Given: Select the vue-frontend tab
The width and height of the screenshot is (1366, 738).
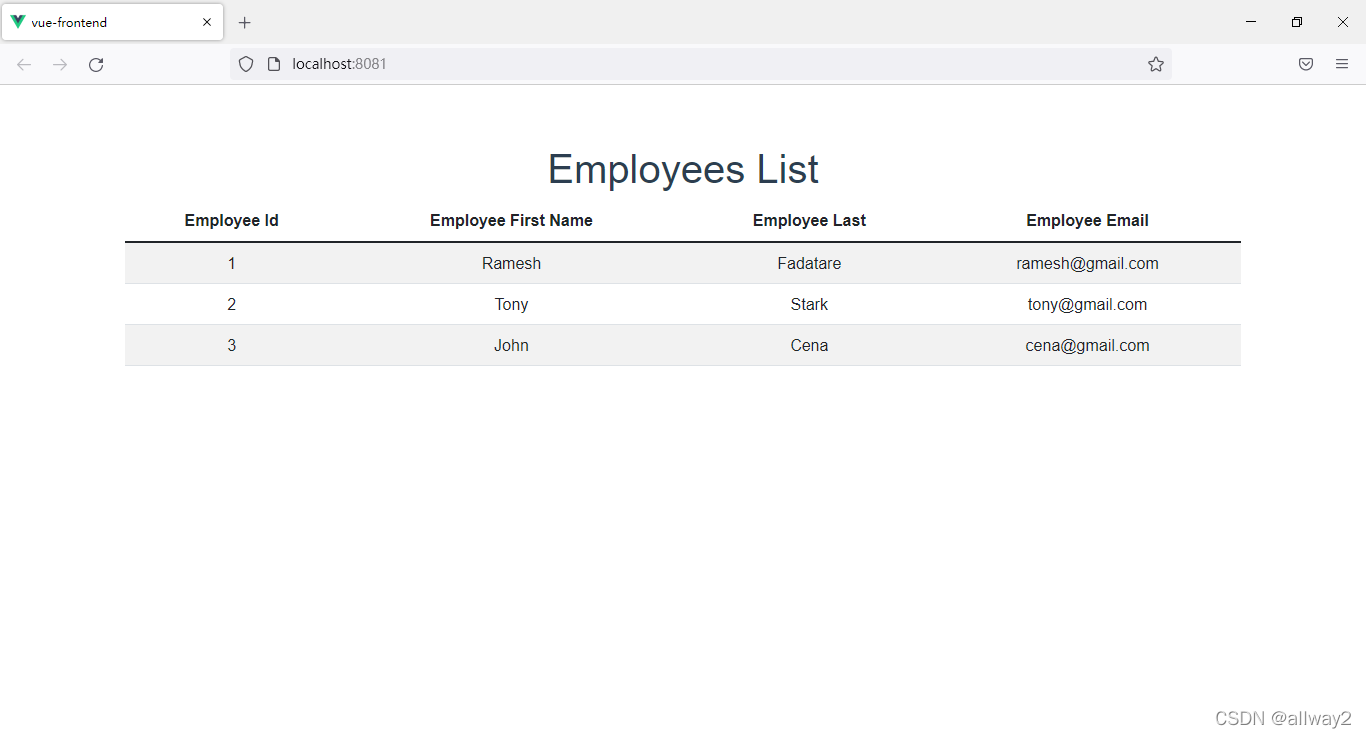Looking at the screenshot, I should 112,22.
